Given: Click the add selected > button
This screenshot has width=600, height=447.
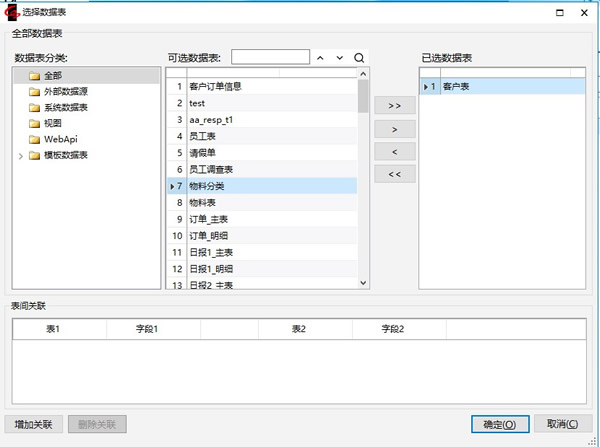Looking at the screenshot, I should pyautogui.click(x=394, y=129).
